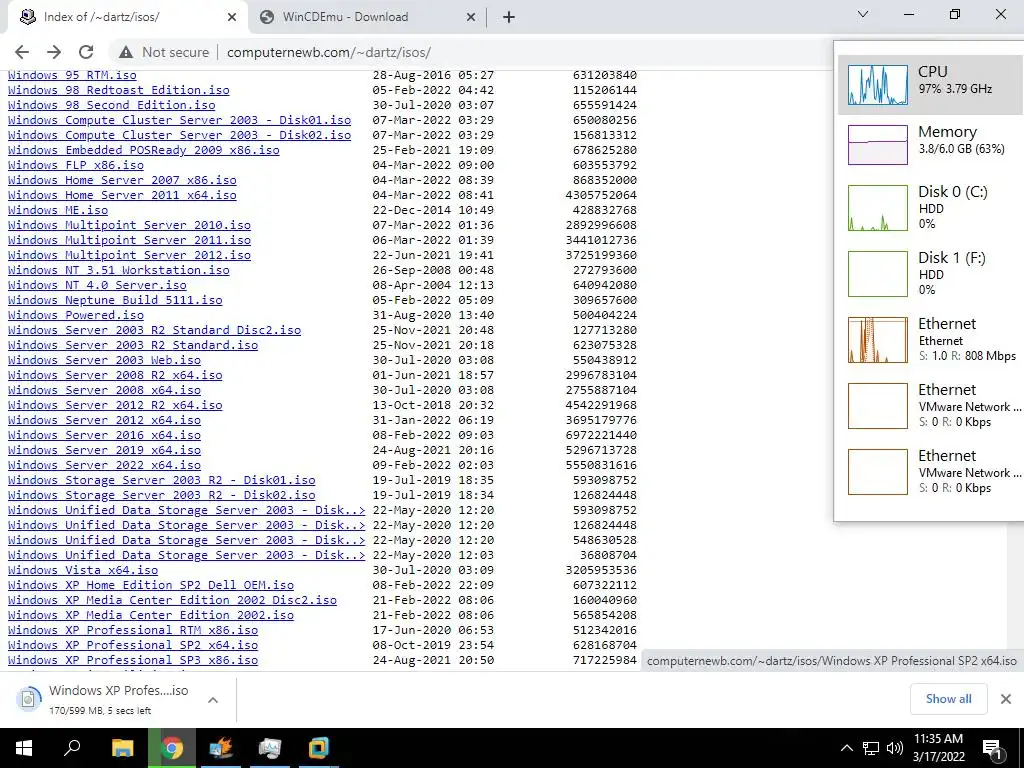The height and width of the screenshot is (768, 1024).
Task: Open a new browser tab
Action: point(509,18)
